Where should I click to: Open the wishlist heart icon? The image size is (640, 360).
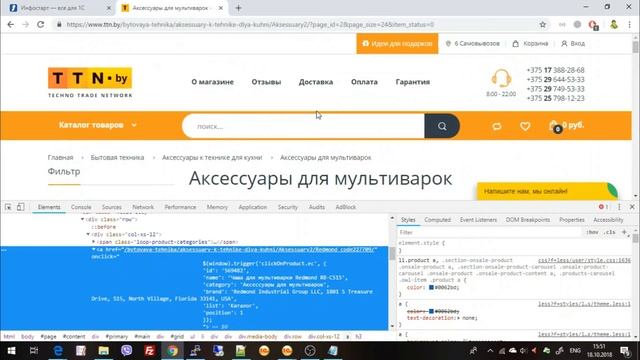pyautogui.click(x=525, y=126)
